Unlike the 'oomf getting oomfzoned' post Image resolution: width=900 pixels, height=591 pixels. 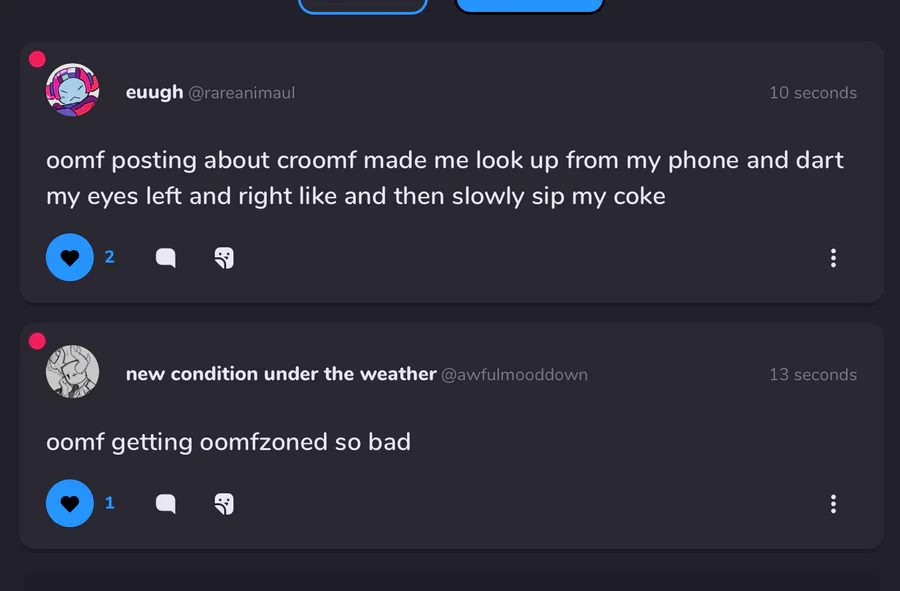(70, 503)
